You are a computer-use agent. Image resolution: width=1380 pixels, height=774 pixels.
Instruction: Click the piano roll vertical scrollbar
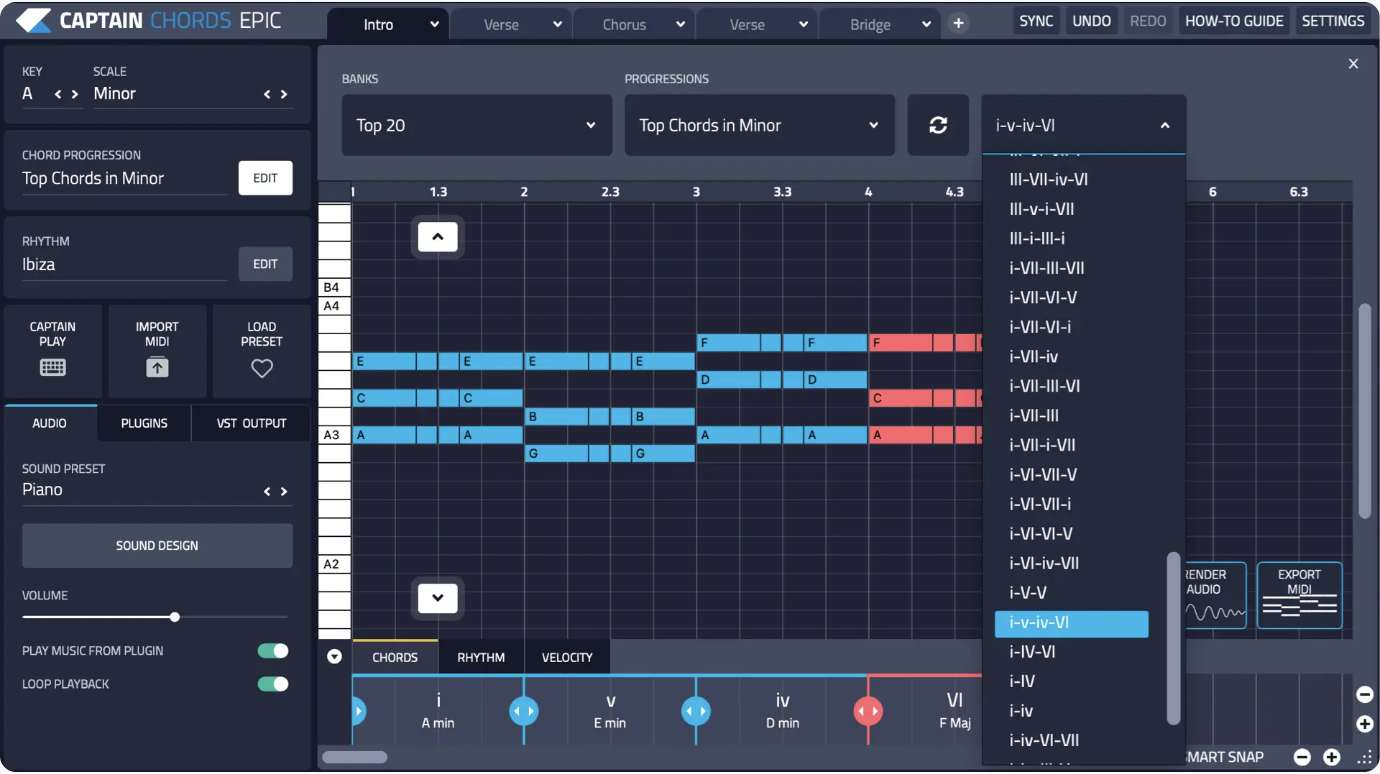(1365, 411)
